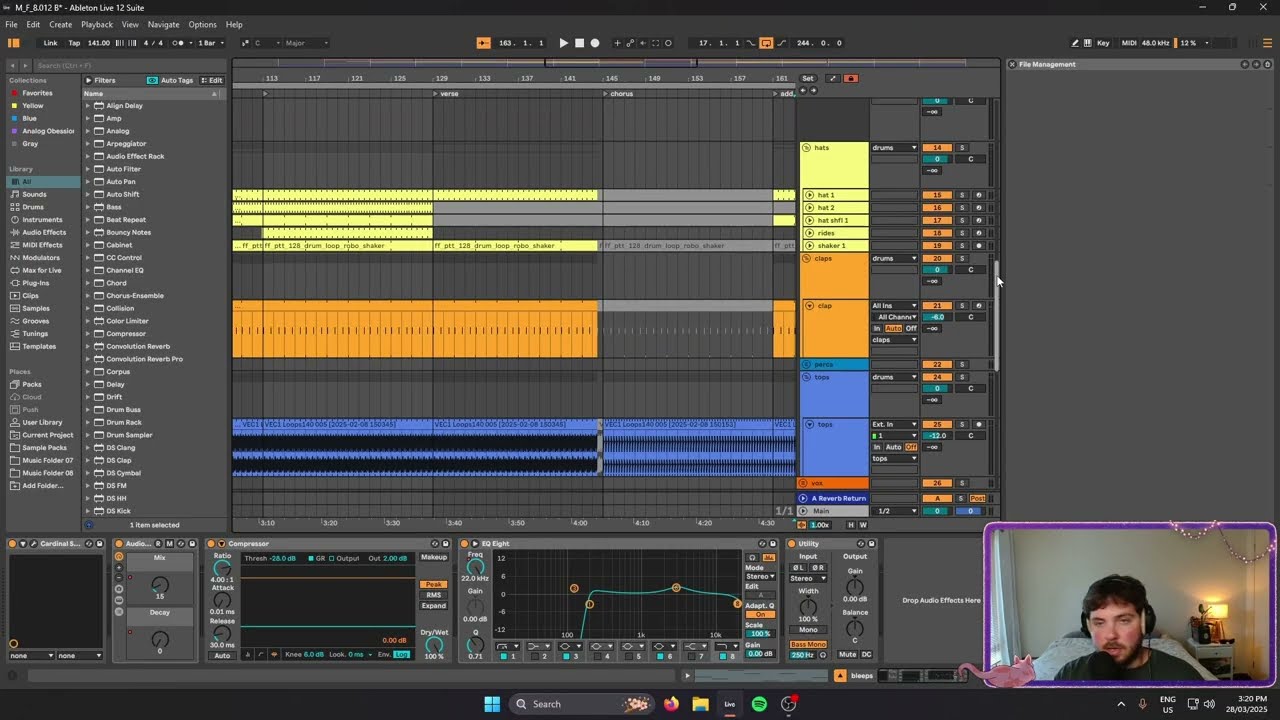Adjust the Compressor Ratio knob
Screen dimensions: 1280x720
click(222, 568)
